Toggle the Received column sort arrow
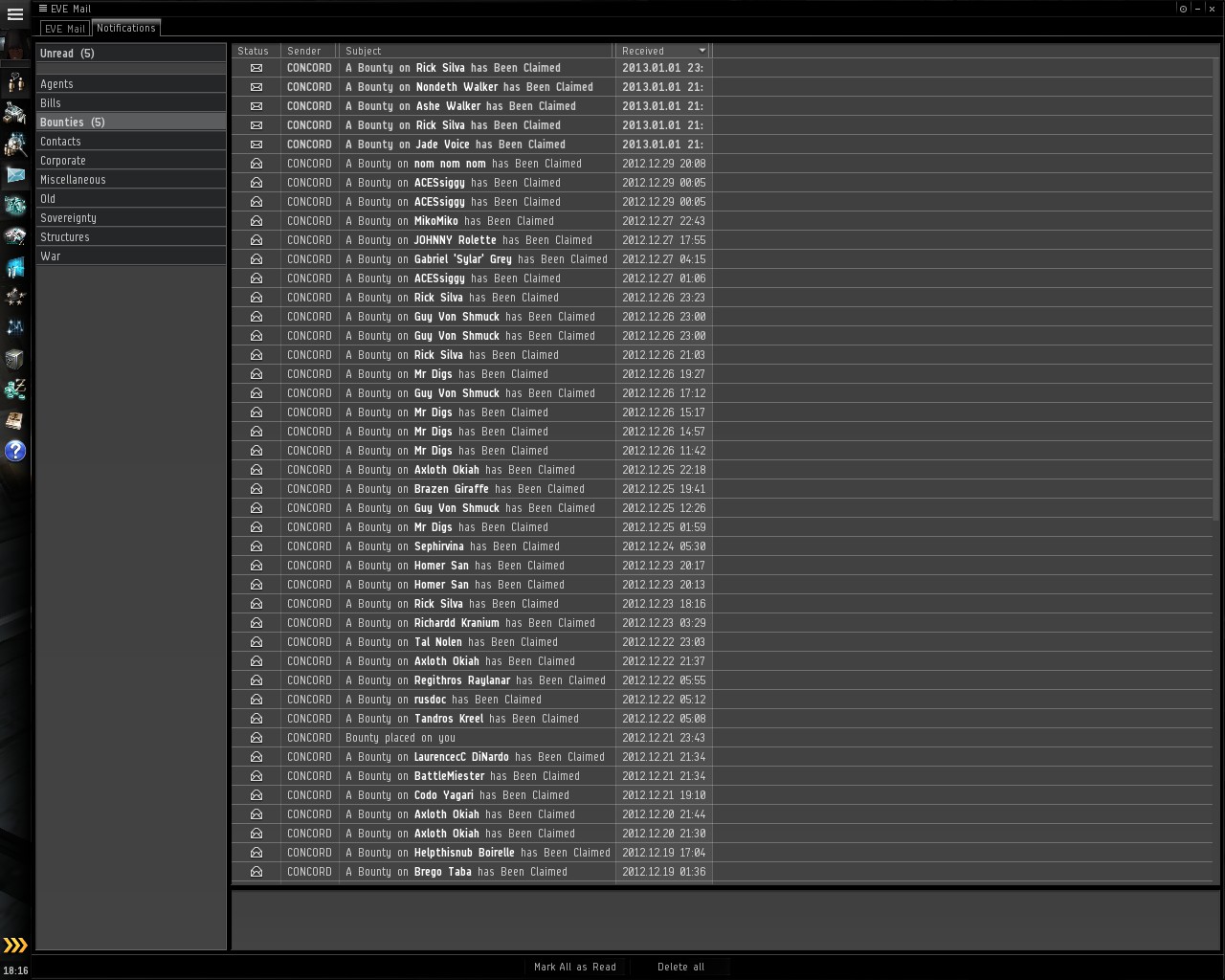 [702, 51]
